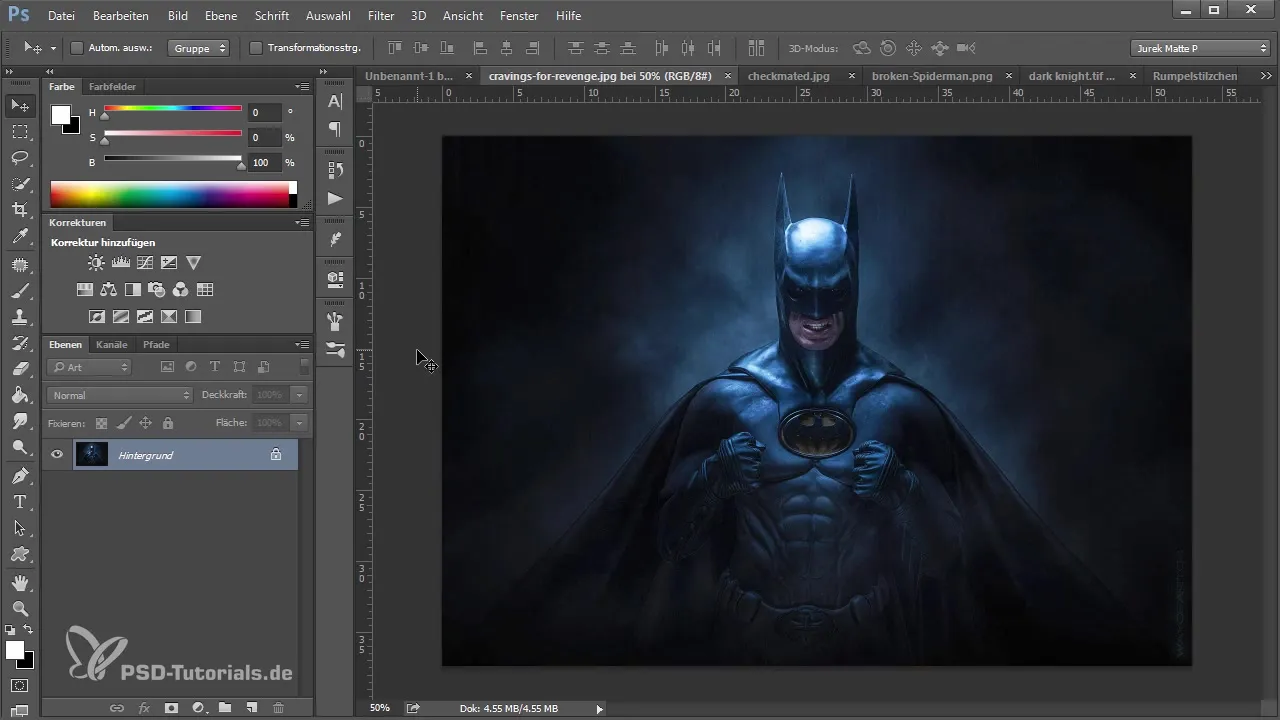Open the collapsed Paragraph panel
The image size is (1280, 720).
click(x=335, y=129)
